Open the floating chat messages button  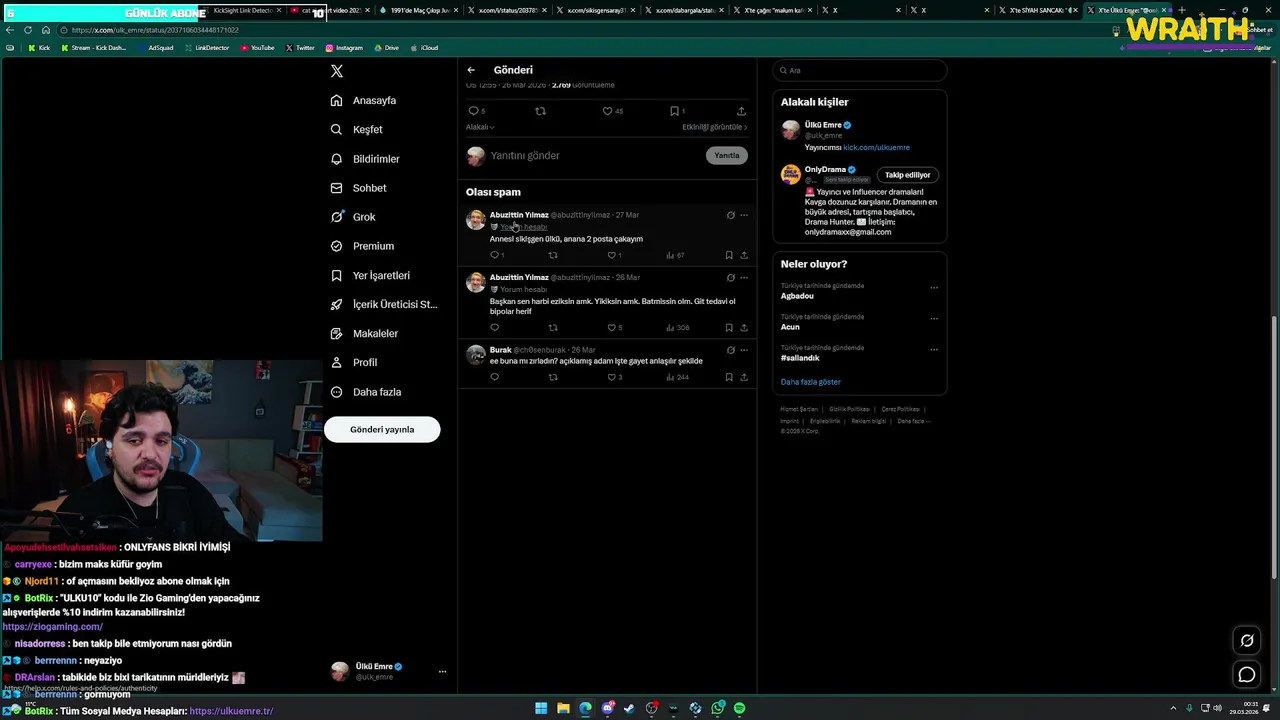[x=1247, y=675]
